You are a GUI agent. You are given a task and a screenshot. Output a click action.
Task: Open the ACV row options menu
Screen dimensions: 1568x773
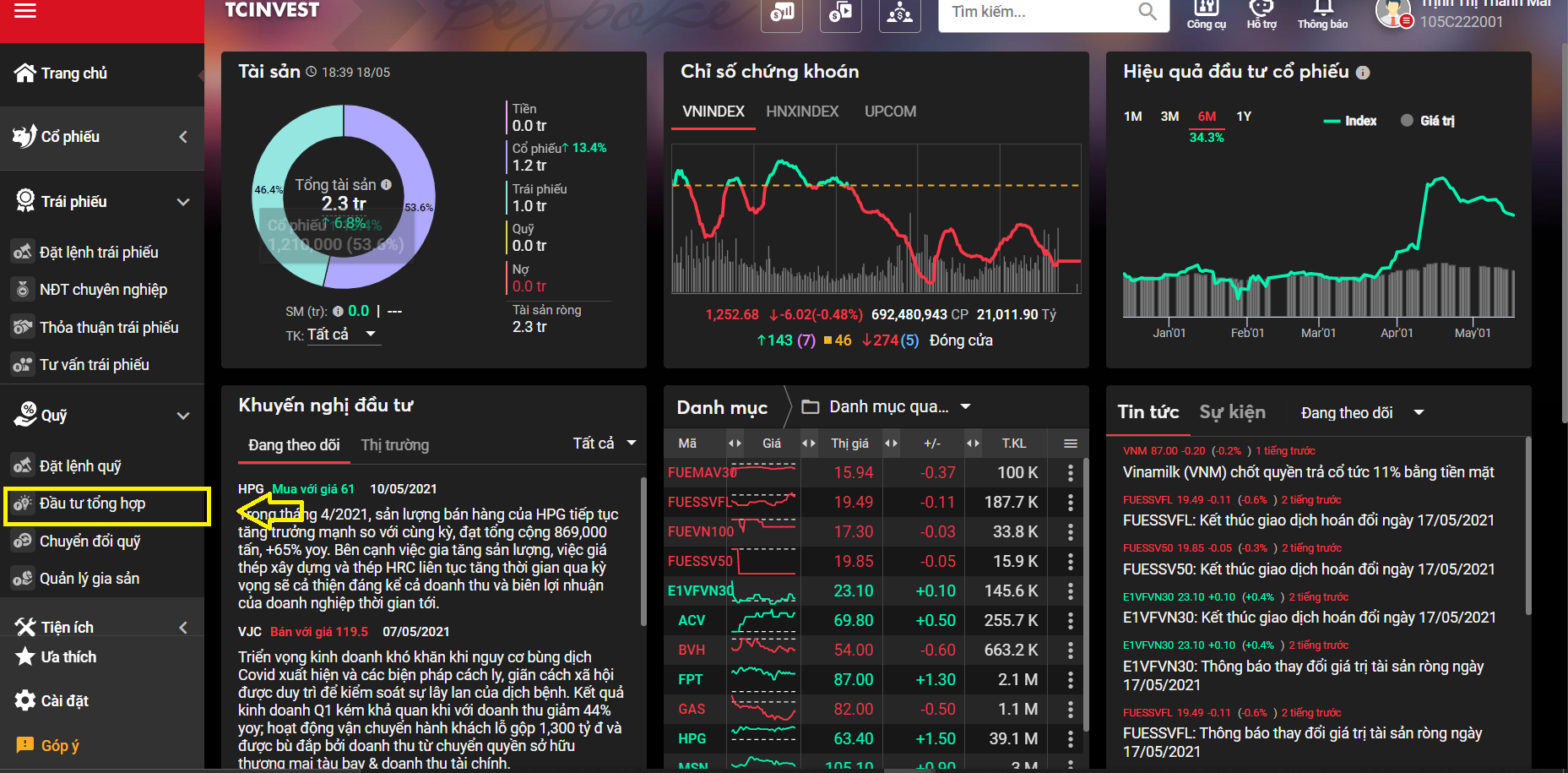click(1070, 620)
